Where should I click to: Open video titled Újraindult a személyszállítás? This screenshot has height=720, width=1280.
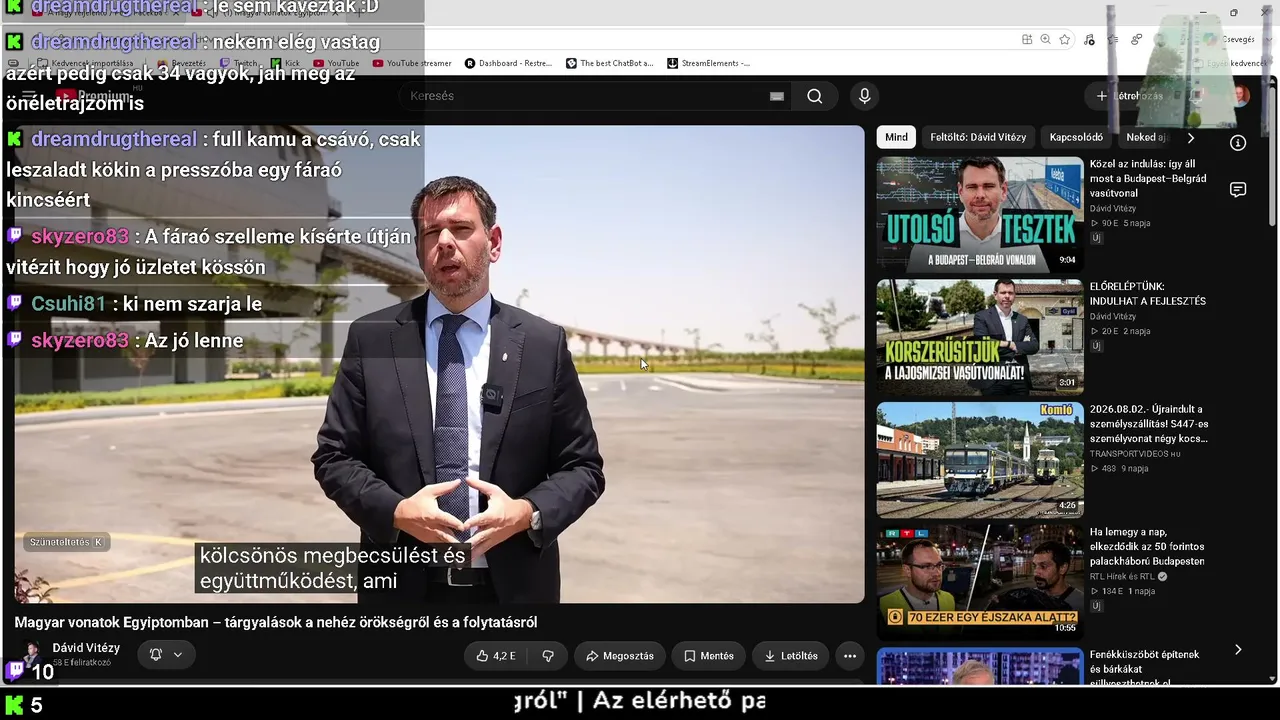click(1149, 424)
